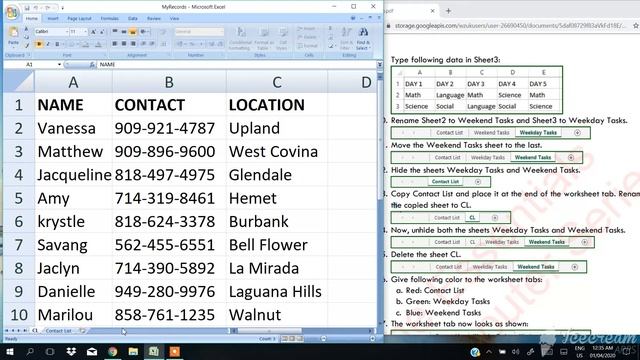
Task: Click the AutoSum sigma icon
Action: [331, 29]
